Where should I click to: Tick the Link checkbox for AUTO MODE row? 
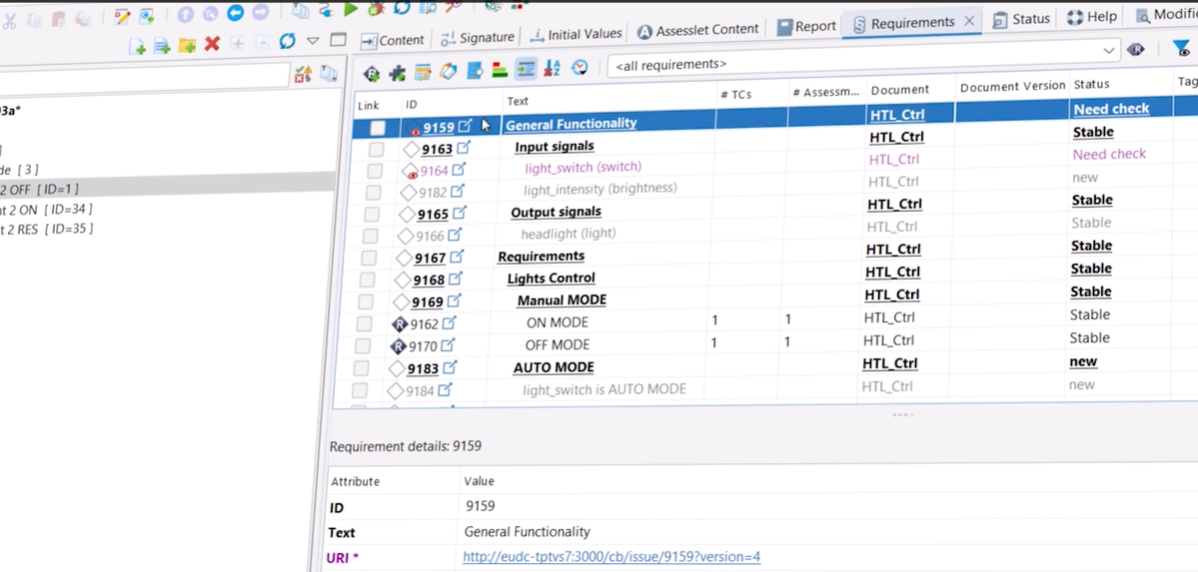point(361,369)
